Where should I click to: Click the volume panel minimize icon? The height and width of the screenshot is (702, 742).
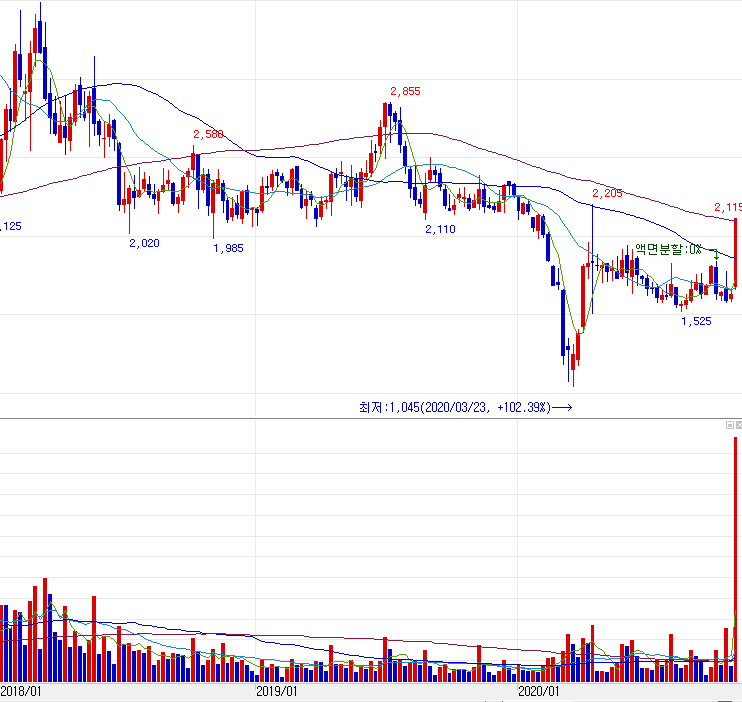point(730,425)
